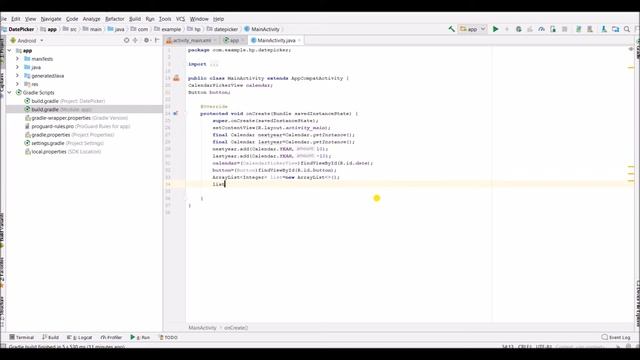Open the Code menu

pyautogui.click(x=72, y=19)
